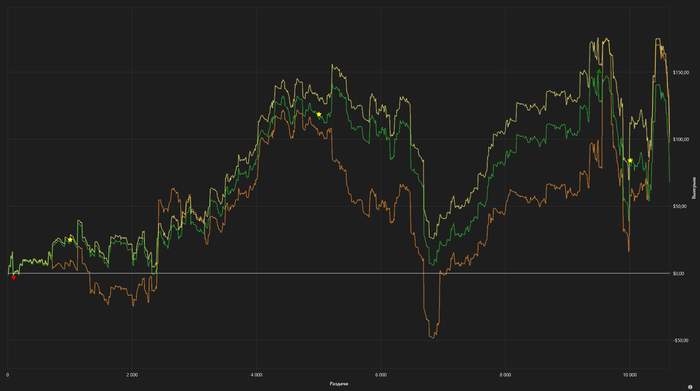This screenshot has height=391, width=700.
Task: Click the 6 000 x-axis tick label
Action: (x=381, y=375)
